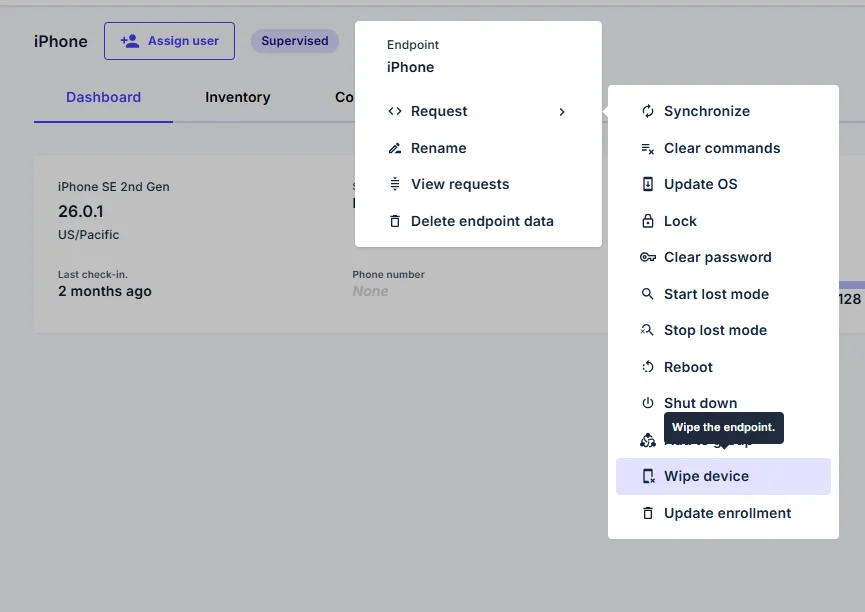Click the Start lost mode magnifier icon
The height and width of the screenshot is (612, 865).
point(648,294)
